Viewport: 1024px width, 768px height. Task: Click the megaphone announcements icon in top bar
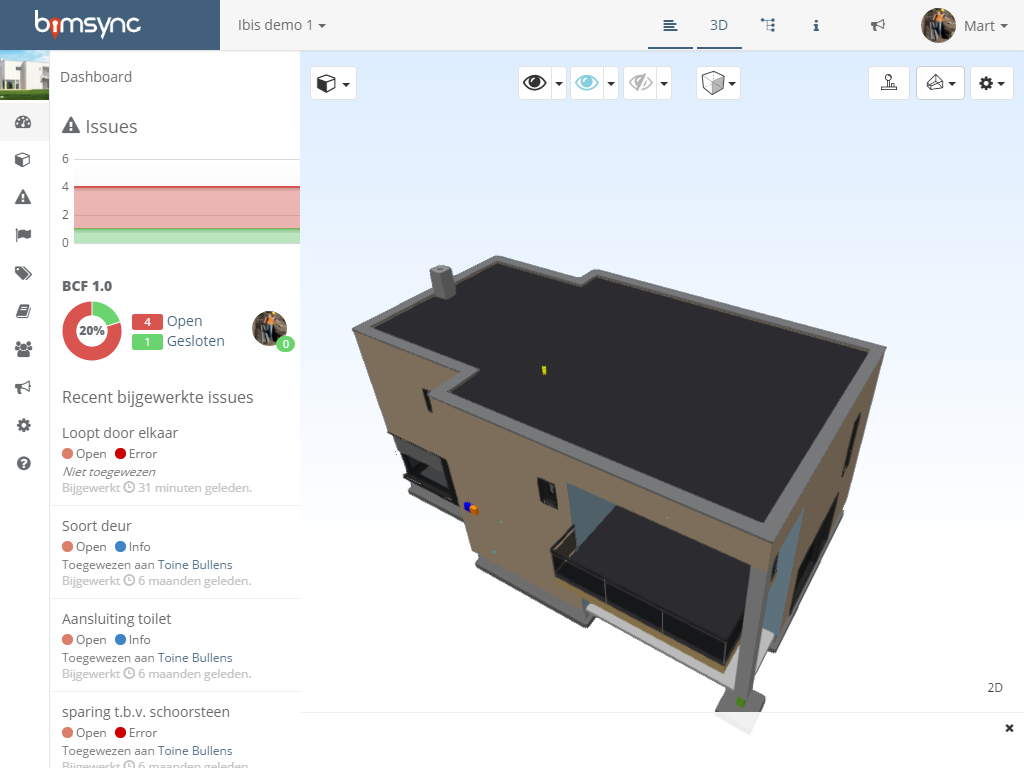click(x=878, y=25)
